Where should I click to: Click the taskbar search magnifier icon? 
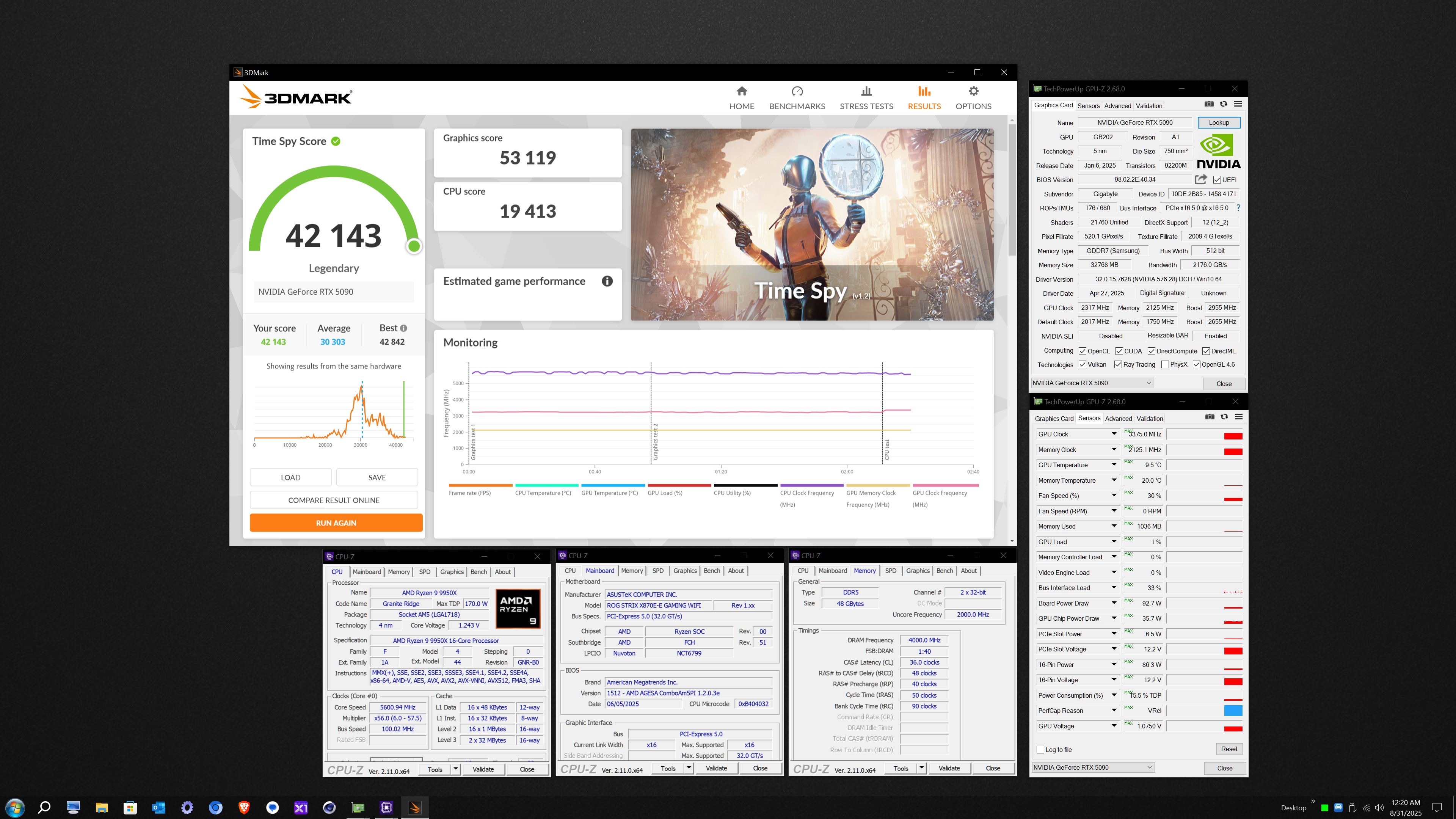44,807
